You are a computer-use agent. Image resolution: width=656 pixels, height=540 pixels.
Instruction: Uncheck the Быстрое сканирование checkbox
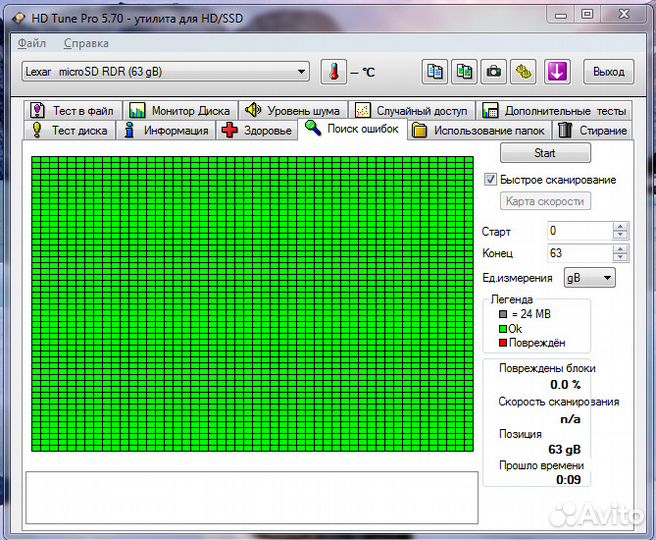click(490, 180)
